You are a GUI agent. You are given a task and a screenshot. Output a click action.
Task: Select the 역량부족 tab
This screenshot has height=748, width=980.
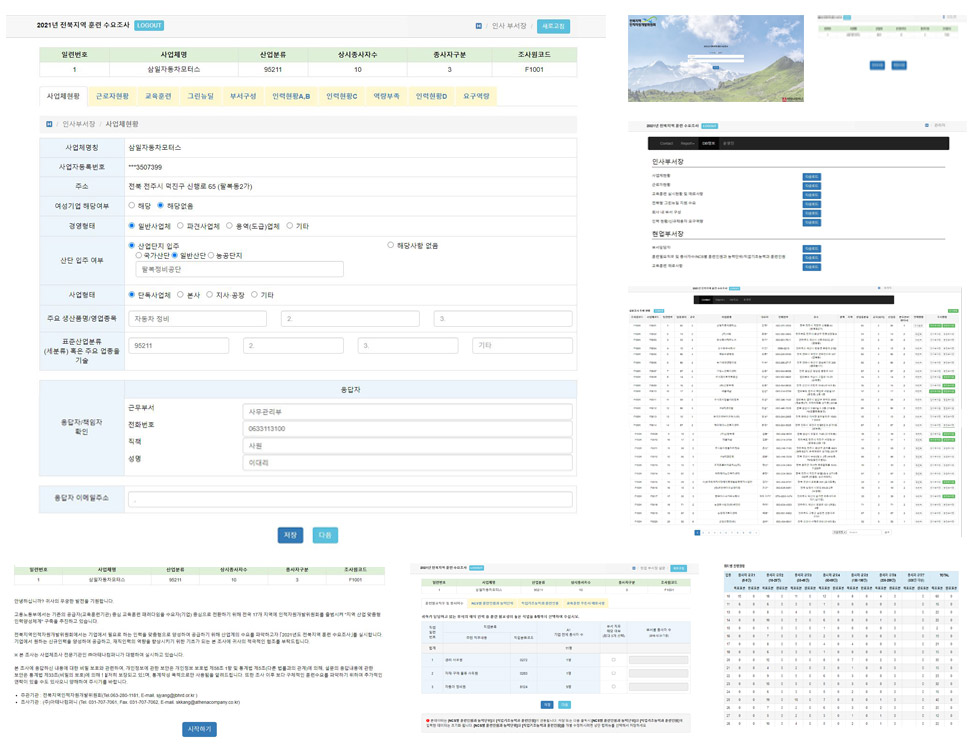(387, 96)
